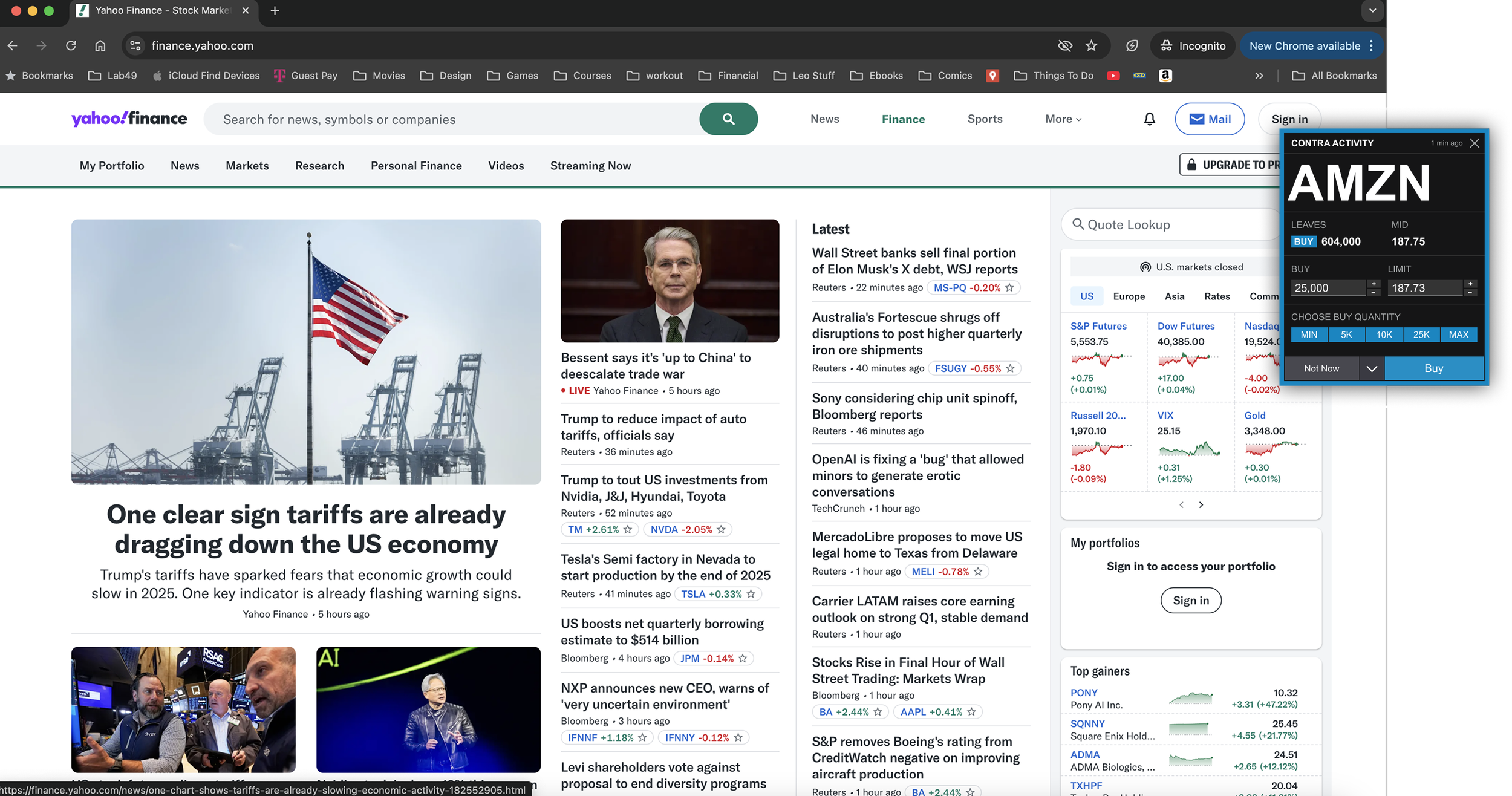Open the Not Now dropdown chevron
This screenshot has height=796, width=1512.
coord(1371,368)
